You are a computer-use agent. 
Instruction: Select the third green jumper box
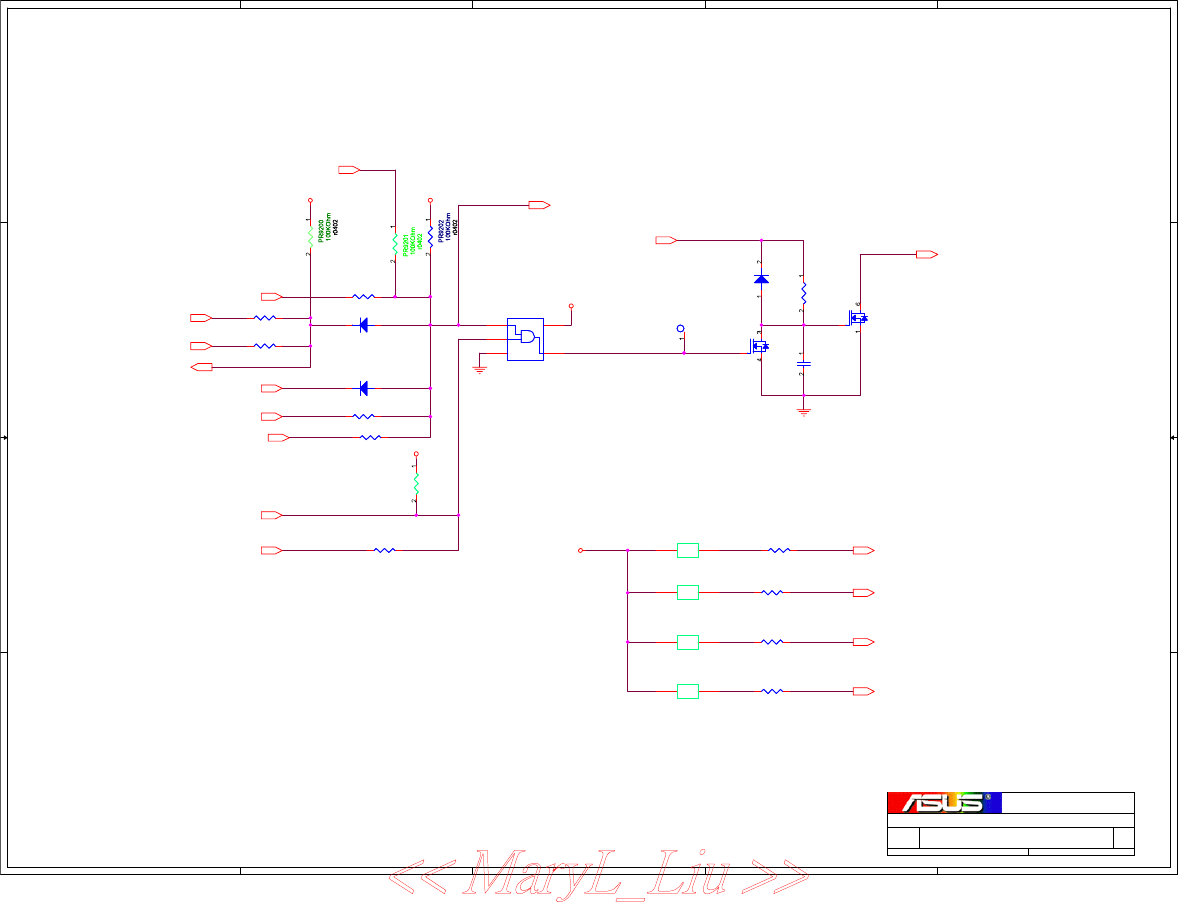688,642
